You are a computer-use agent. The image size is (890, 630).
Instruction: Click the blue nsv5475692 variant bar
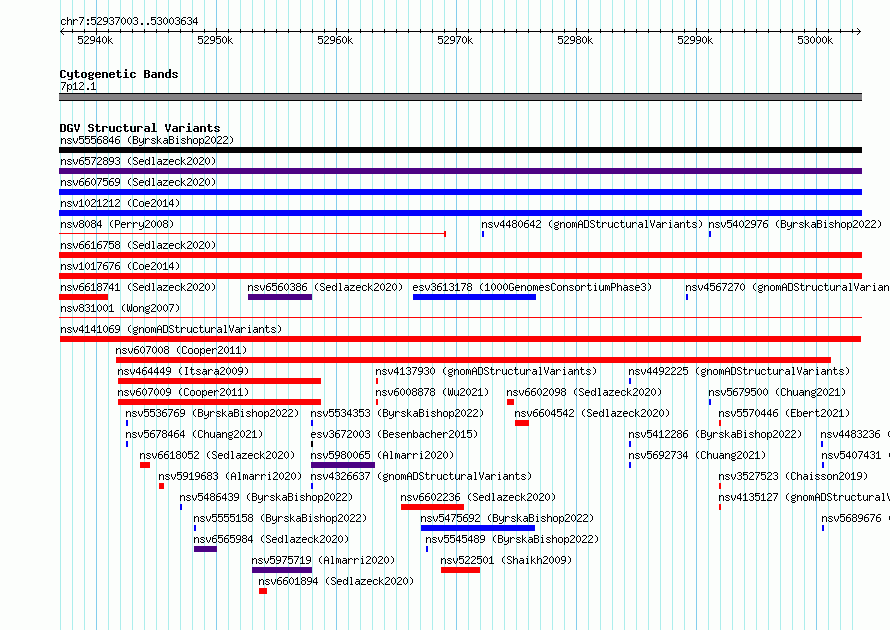tap(478, 528)
